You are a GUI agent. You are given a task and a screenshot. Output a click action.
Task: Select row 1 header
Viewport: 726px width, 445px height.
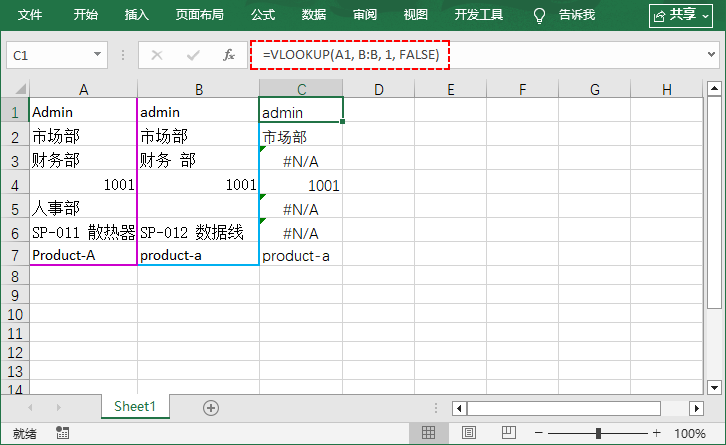(15, 112)
